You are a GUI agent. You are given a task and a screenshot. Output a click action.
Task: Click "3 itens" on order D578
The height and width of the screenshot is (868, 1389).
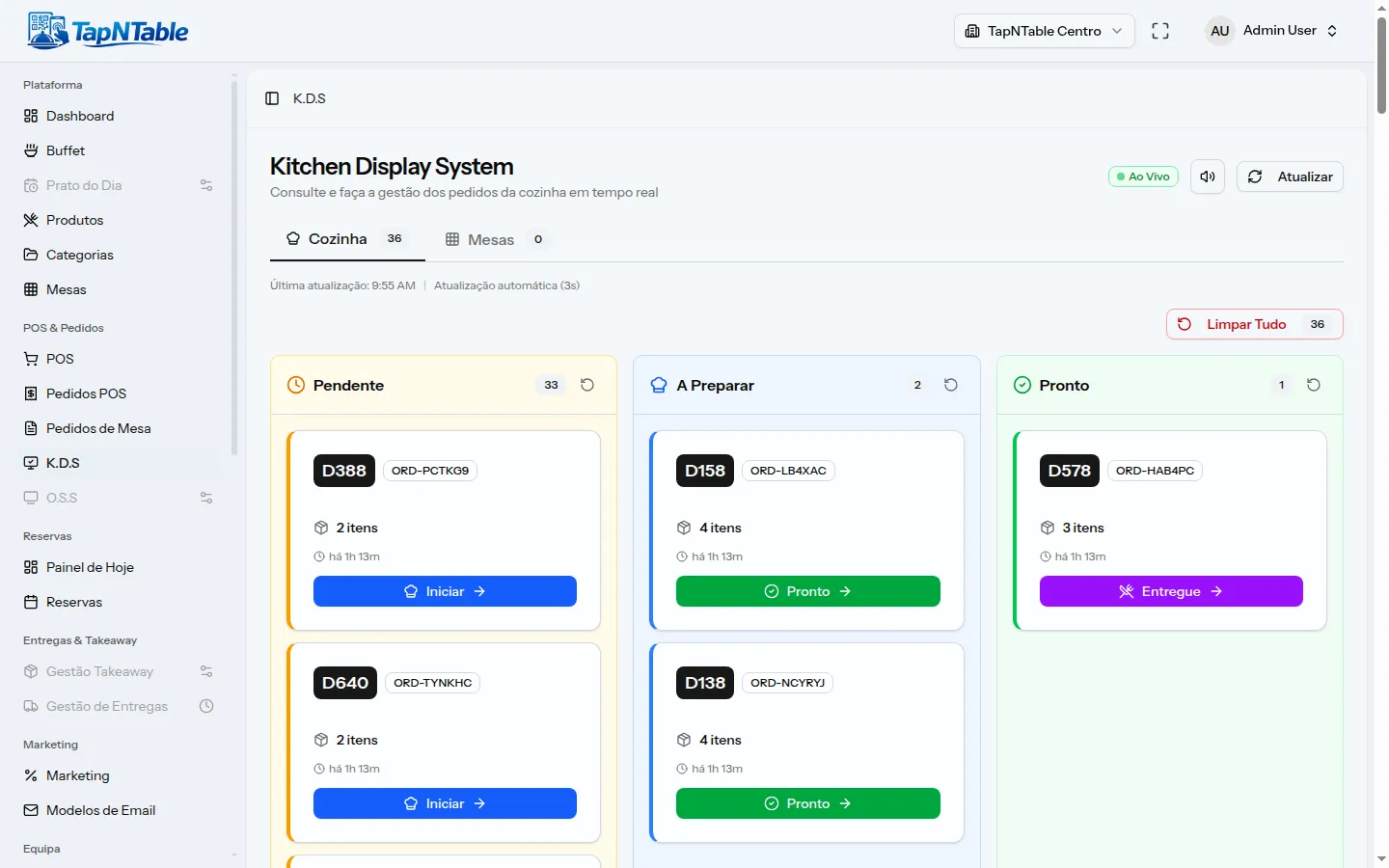click(1083, 528)
